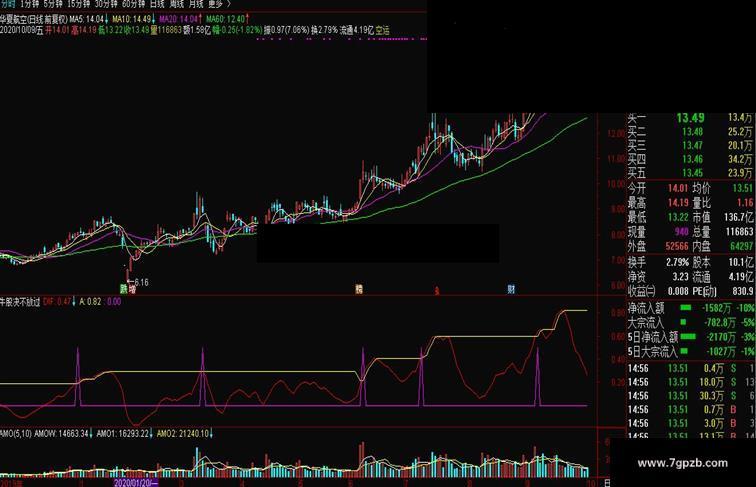
Task: Click the 买五 bid row at 13.45
Action: pos(690,173)
